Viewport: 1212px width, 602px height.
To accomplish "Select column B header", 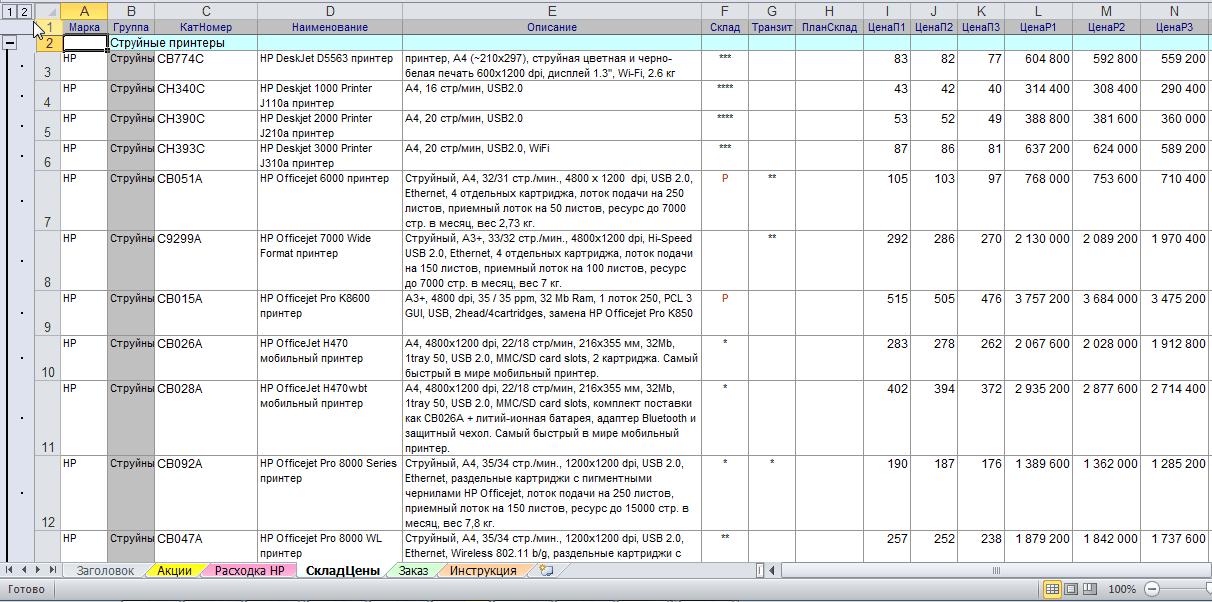I will (x=131, y=9).
